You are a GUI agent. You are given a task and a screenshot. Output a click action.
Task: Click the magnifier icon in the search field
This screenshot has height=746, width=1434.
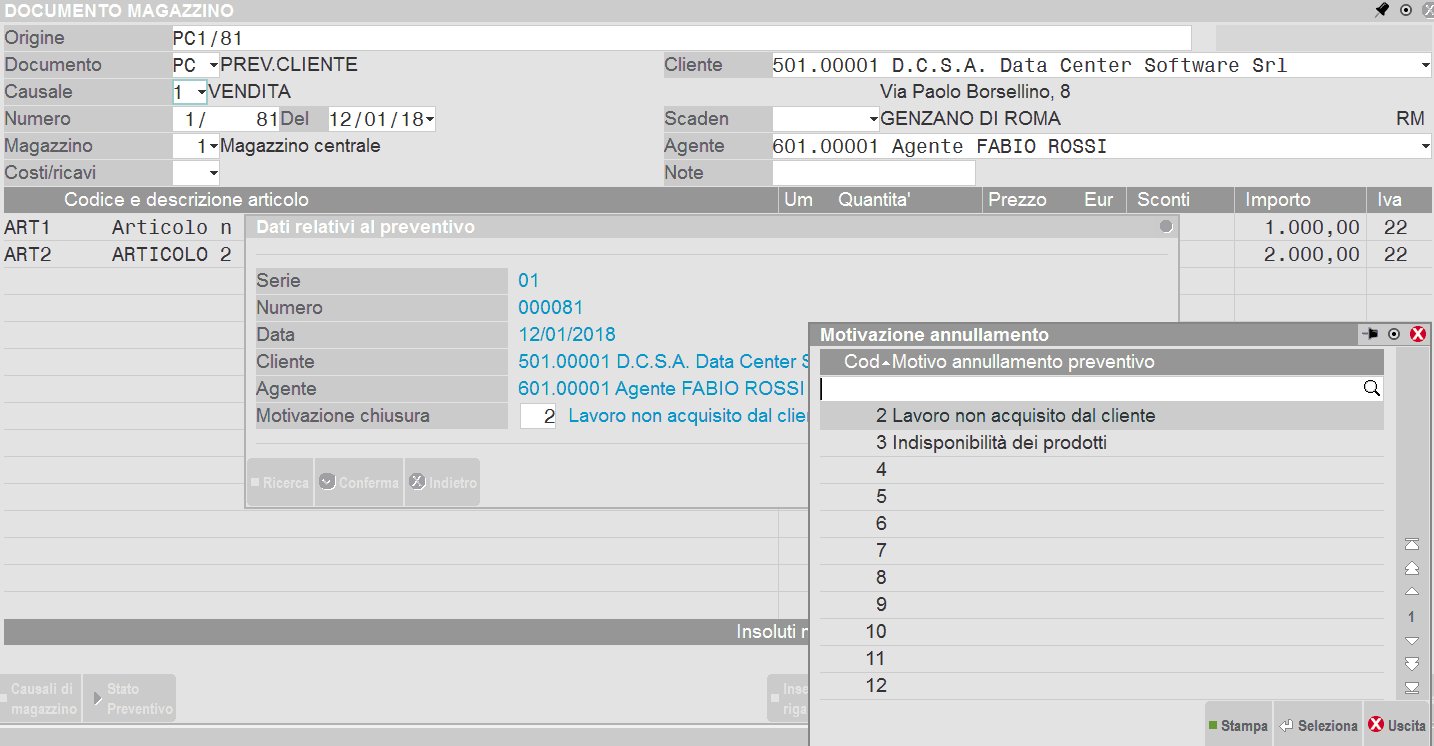pyautogui.click(x=1372, y=389)
